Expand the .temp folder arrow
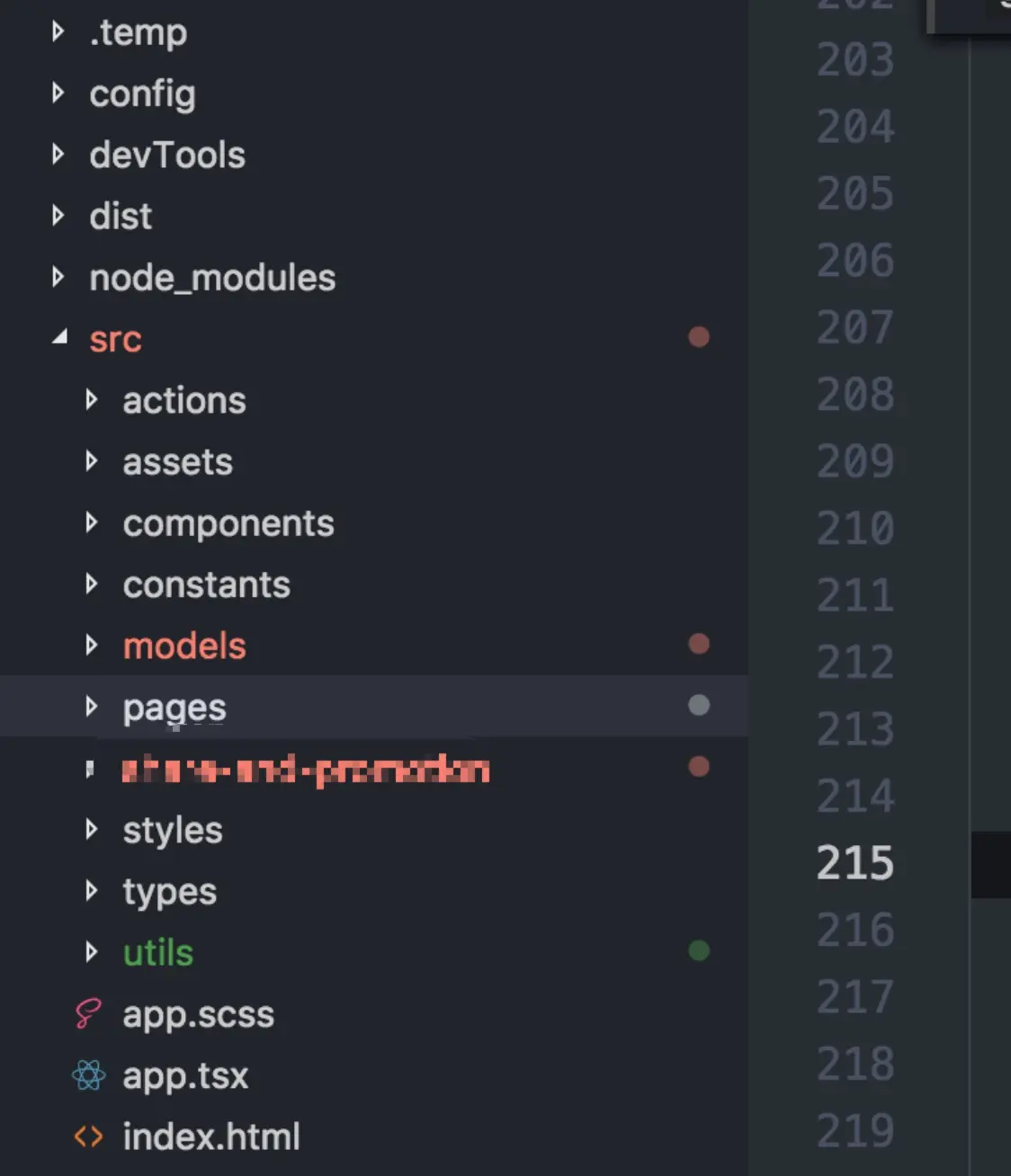 58,31
